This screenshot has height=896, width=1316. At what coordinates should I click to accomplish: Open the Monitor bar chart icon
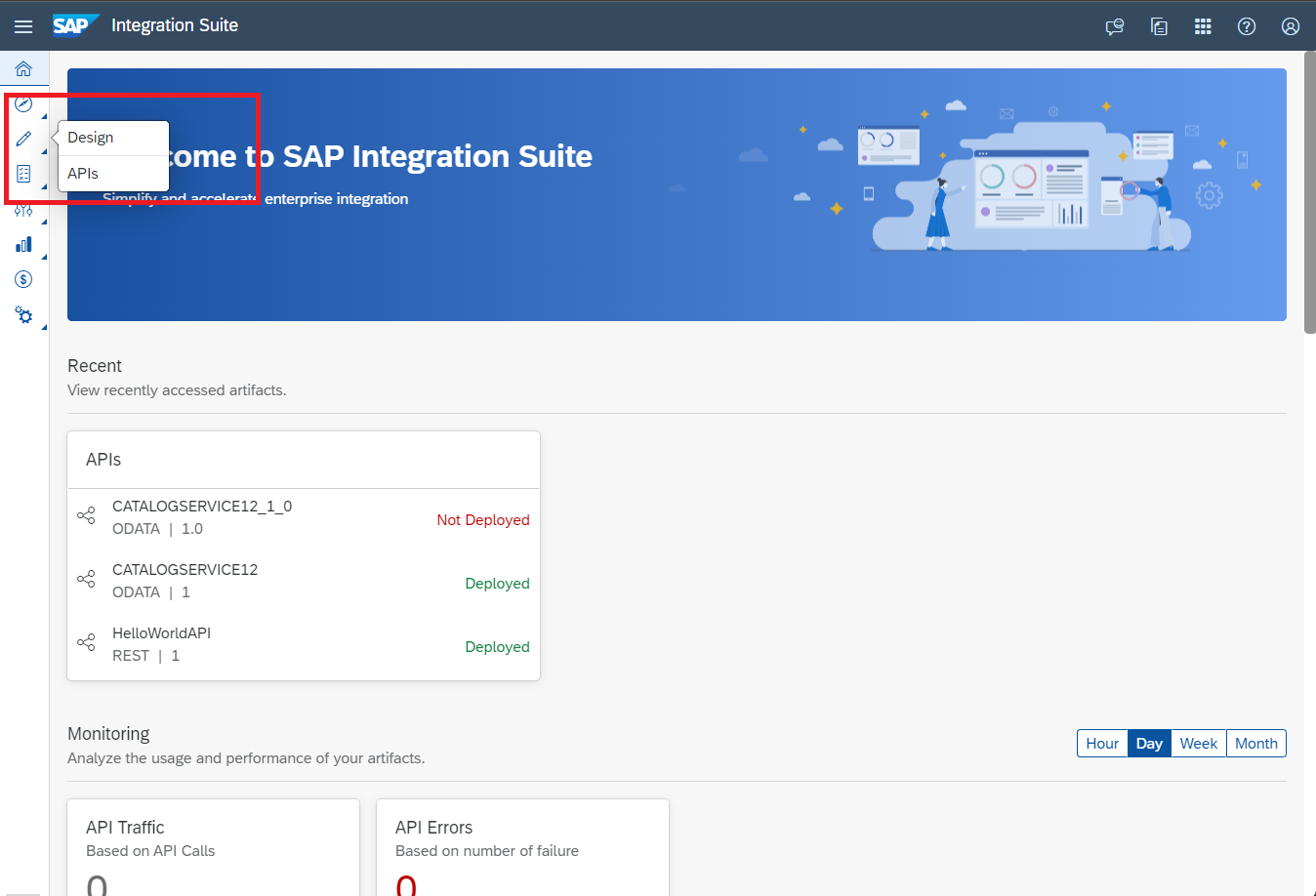[x=23, y=244]
